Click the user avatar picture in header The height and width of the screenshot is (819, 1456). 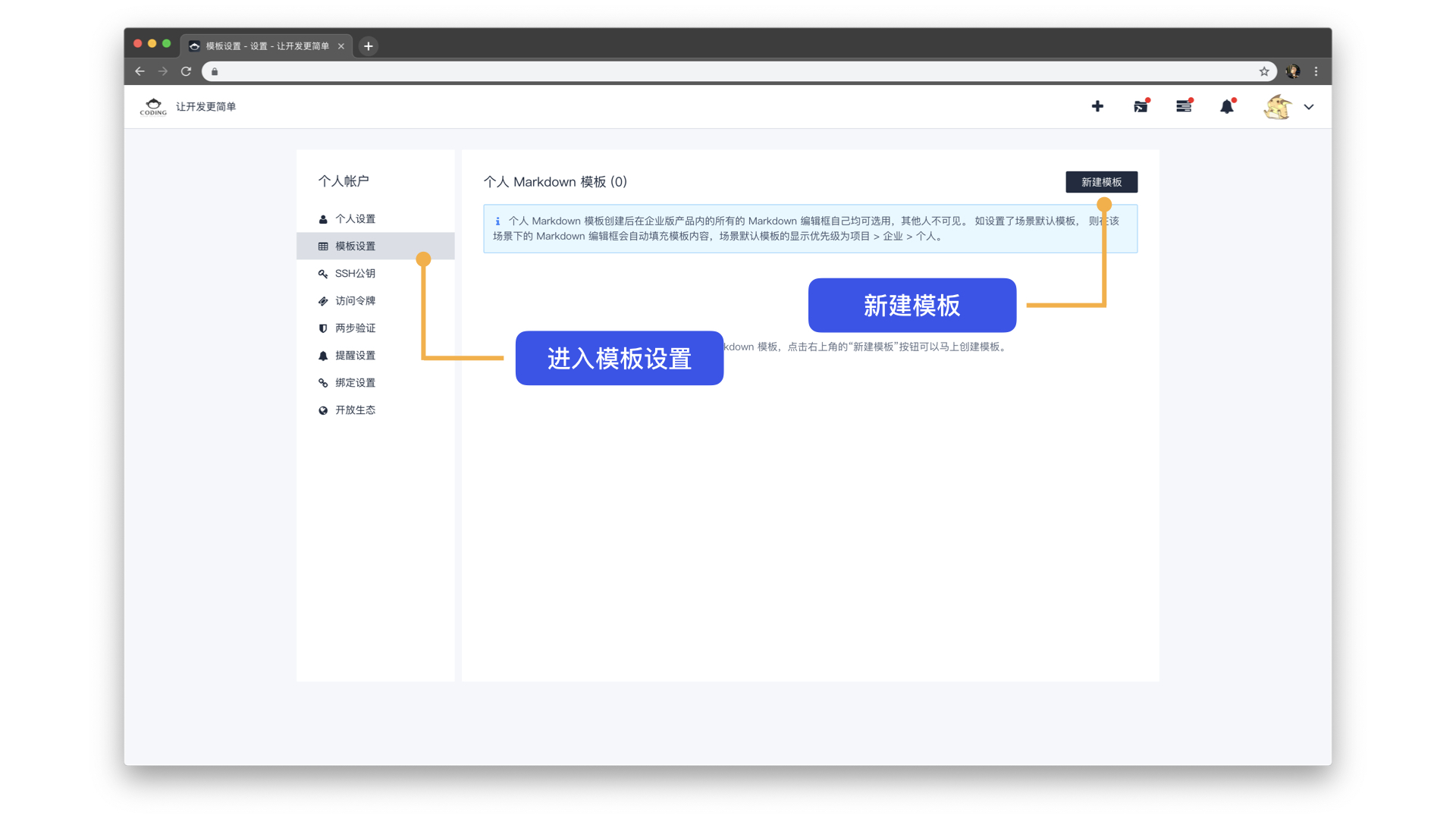[x=1277, y=107]
